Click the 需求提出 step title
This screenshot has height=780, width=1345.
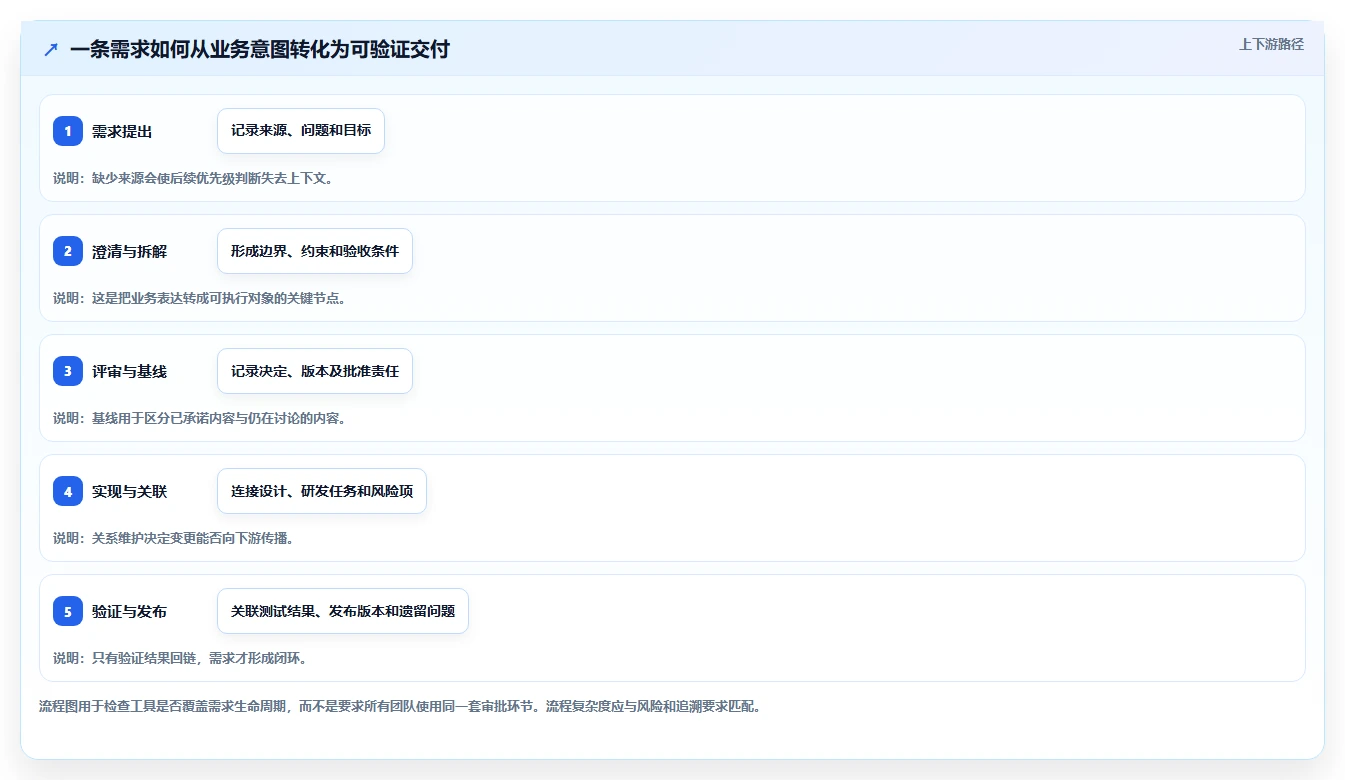click(x=122, y=131)
